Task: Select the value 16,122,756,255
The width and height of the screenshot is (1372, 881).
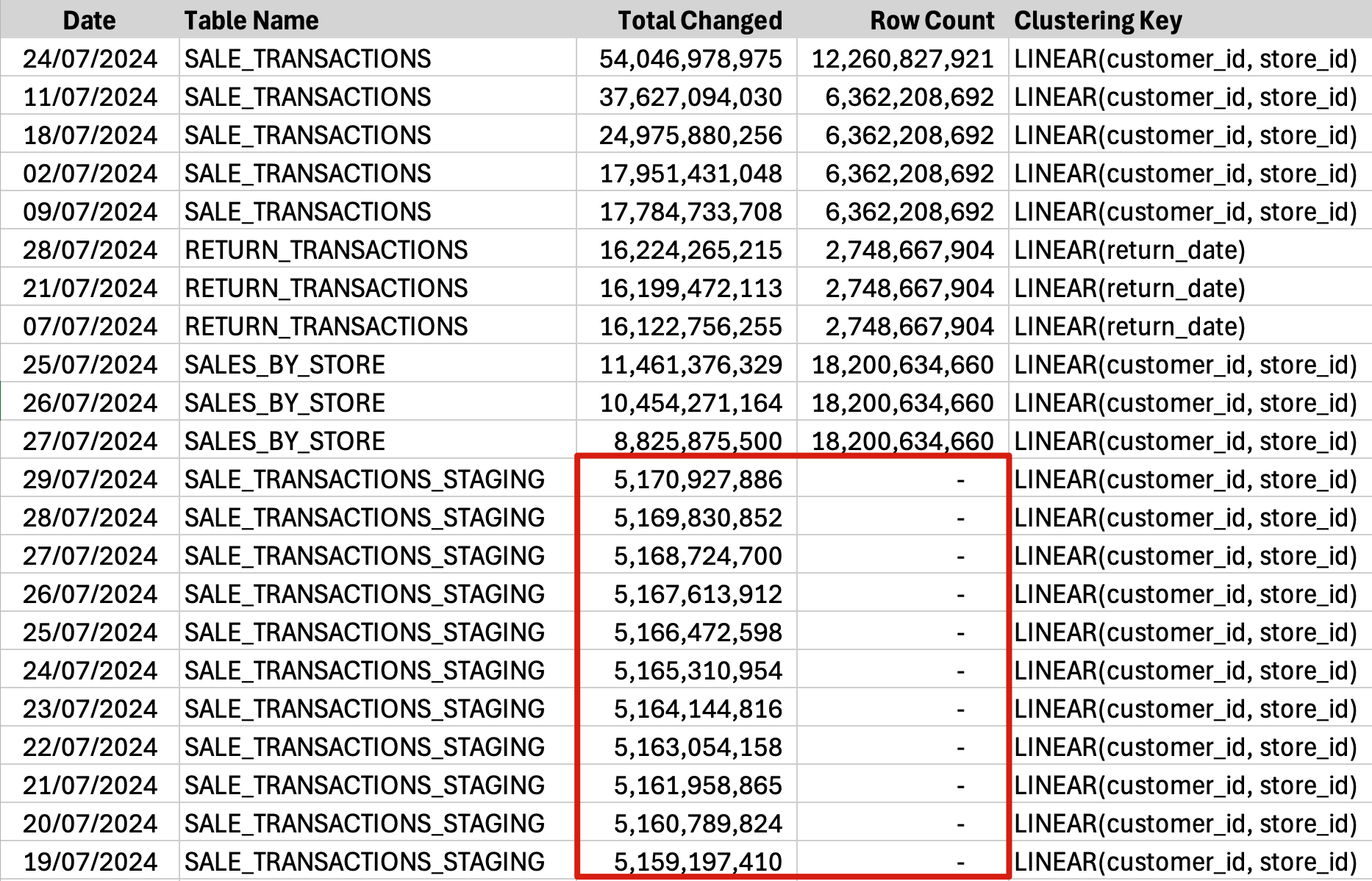Action: tap(687, 326)
